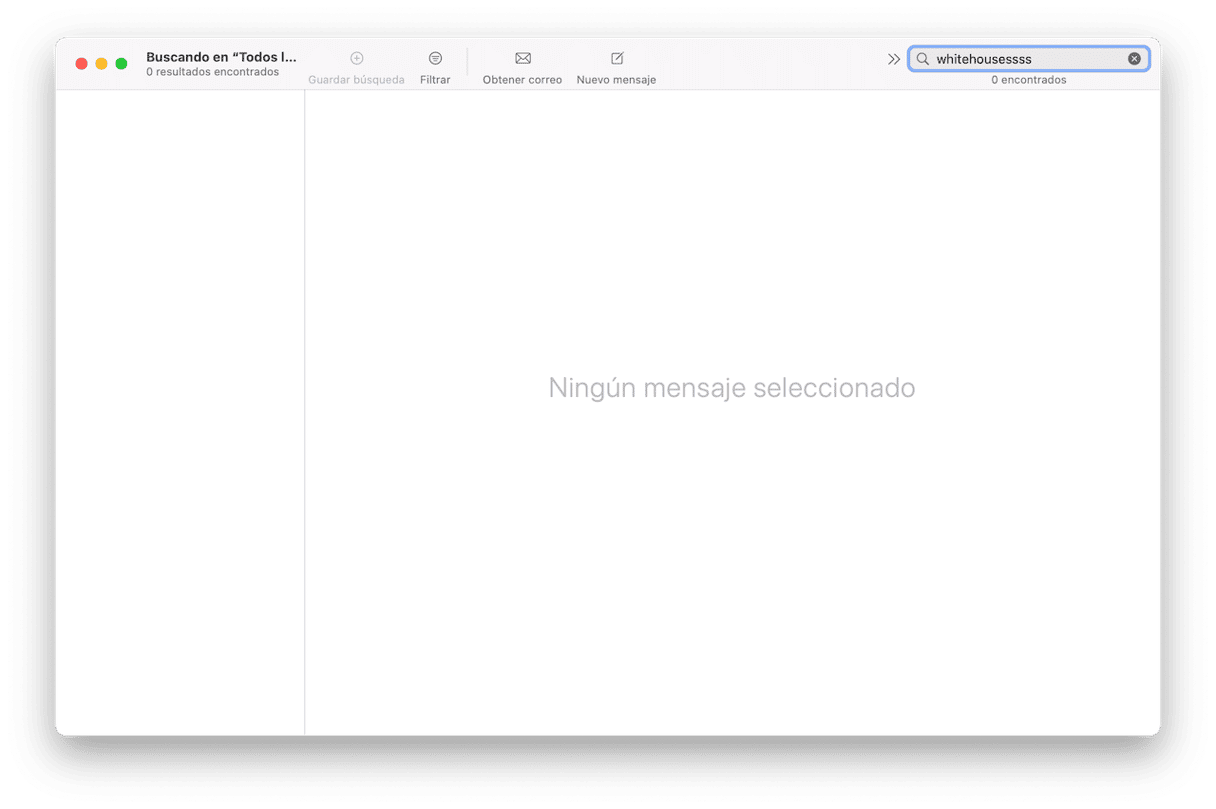This screenshot has width=1216, height=809.
Task: Compose with the Nuevo mensaje icon
Action: tap(617, 58)
